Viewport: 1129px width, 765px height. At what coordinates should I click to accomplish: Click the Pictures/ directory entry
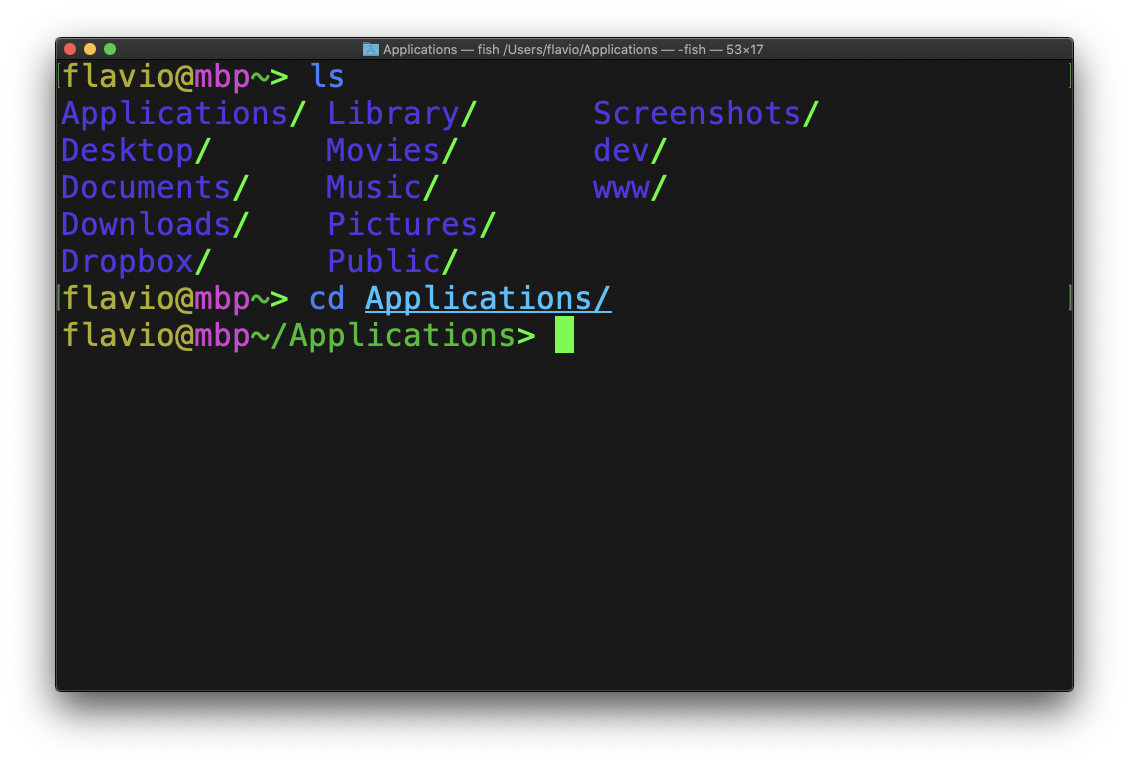pyautogui.click(x=411, y=225)
